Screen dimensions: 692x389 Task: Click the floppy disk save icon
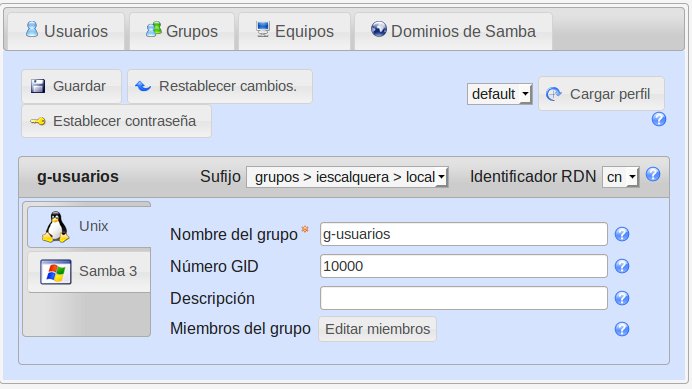pyautogui.click(x=38, y=86)
